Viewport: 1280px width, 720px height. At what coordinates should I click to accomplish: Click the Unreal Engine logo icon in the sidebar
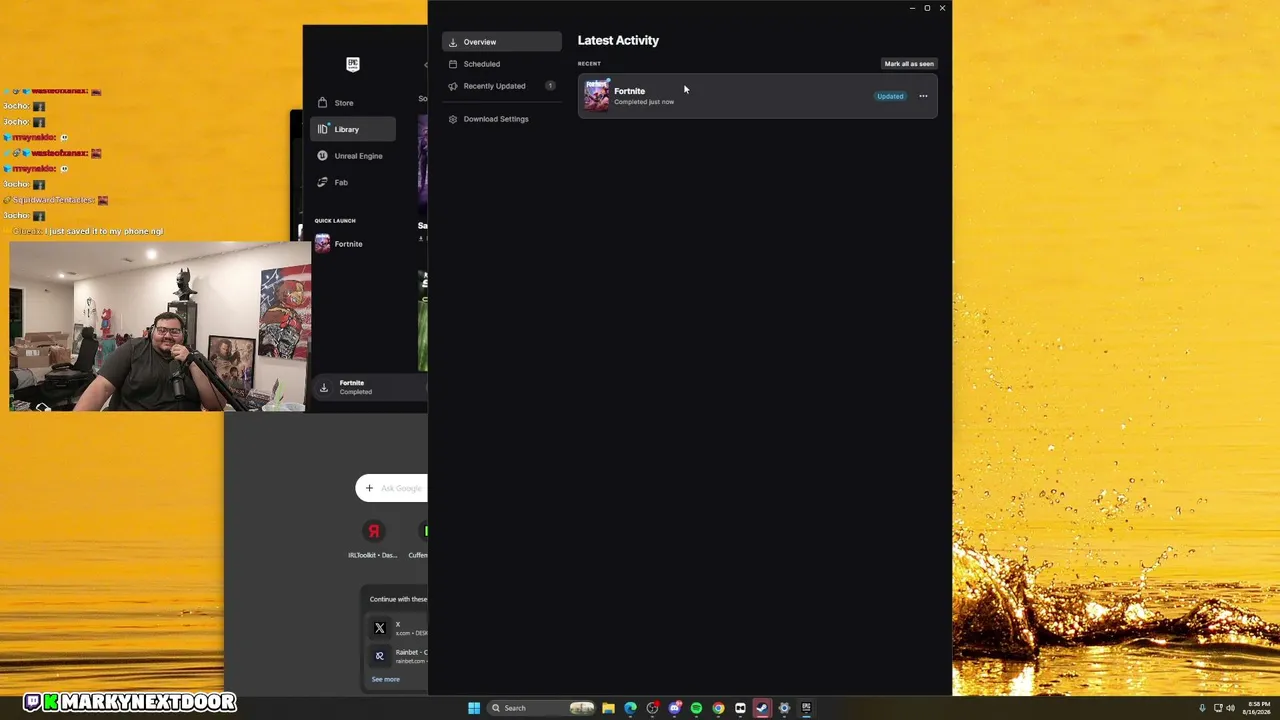(x=322, y=156)
